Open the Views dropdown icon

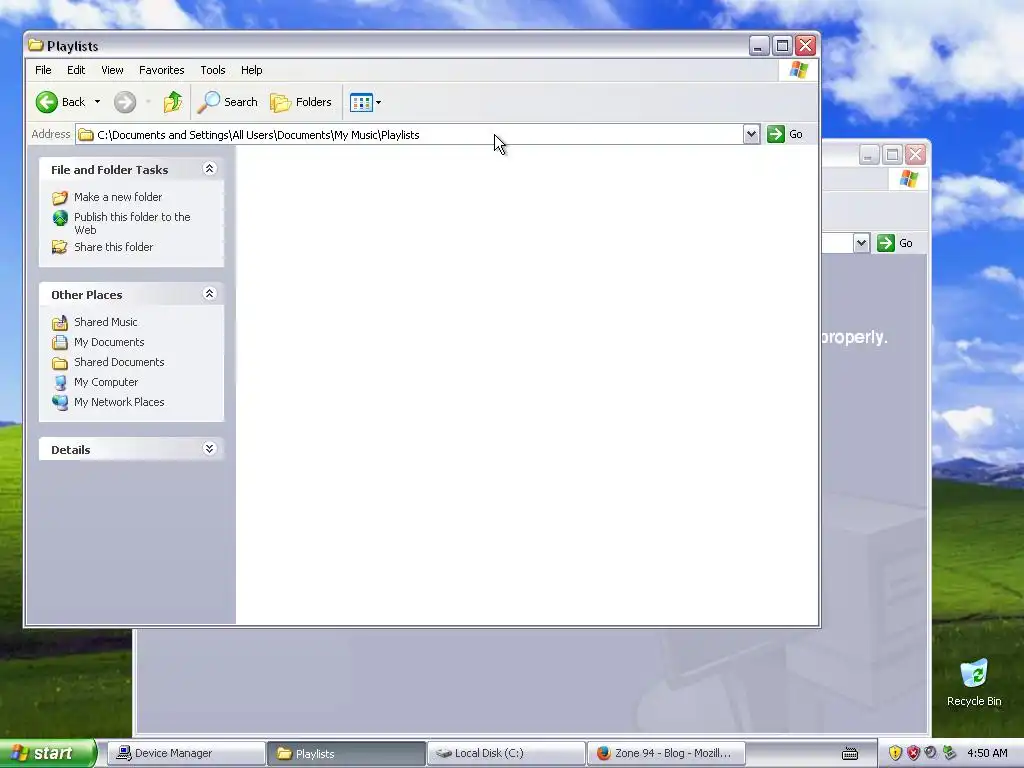click(x=365, y=102)
